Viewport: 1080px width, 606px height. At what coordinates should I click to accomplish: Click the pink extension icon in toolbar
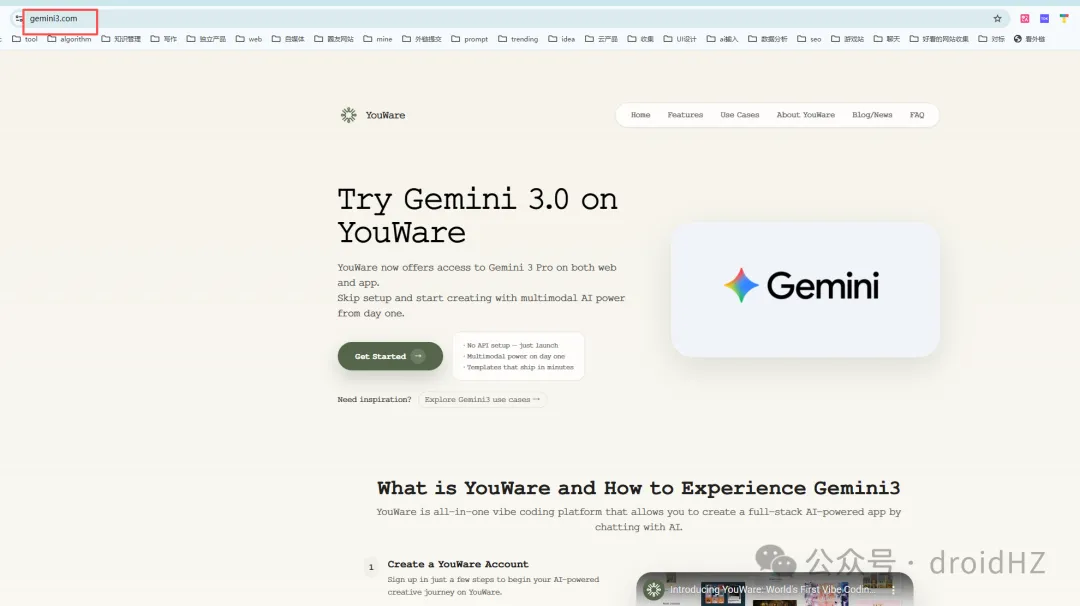1025,19
